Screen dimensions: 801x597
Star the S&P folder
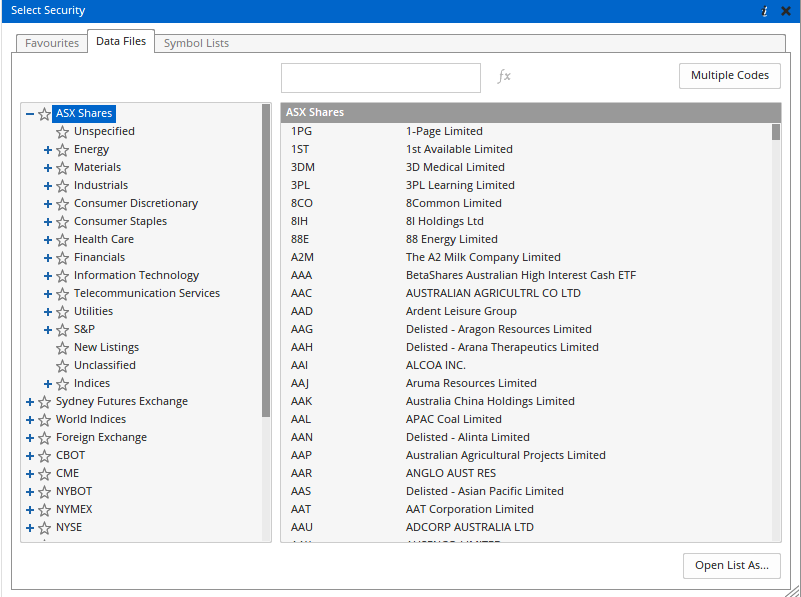point(62,329)
